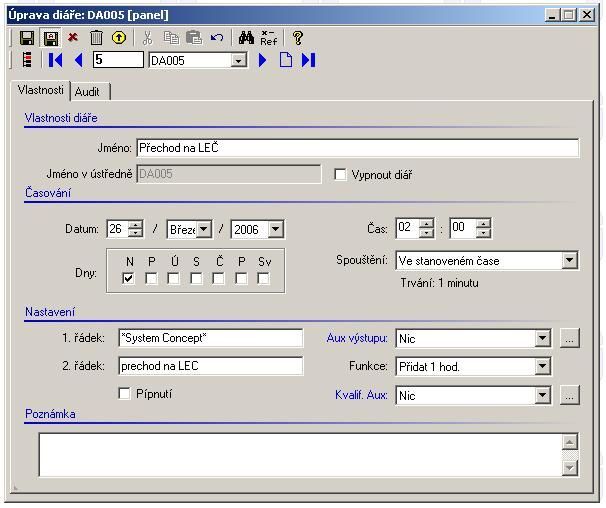This screenshot has height=508, width=606.
Task: Go to the next record arrow
Action: 263,60
